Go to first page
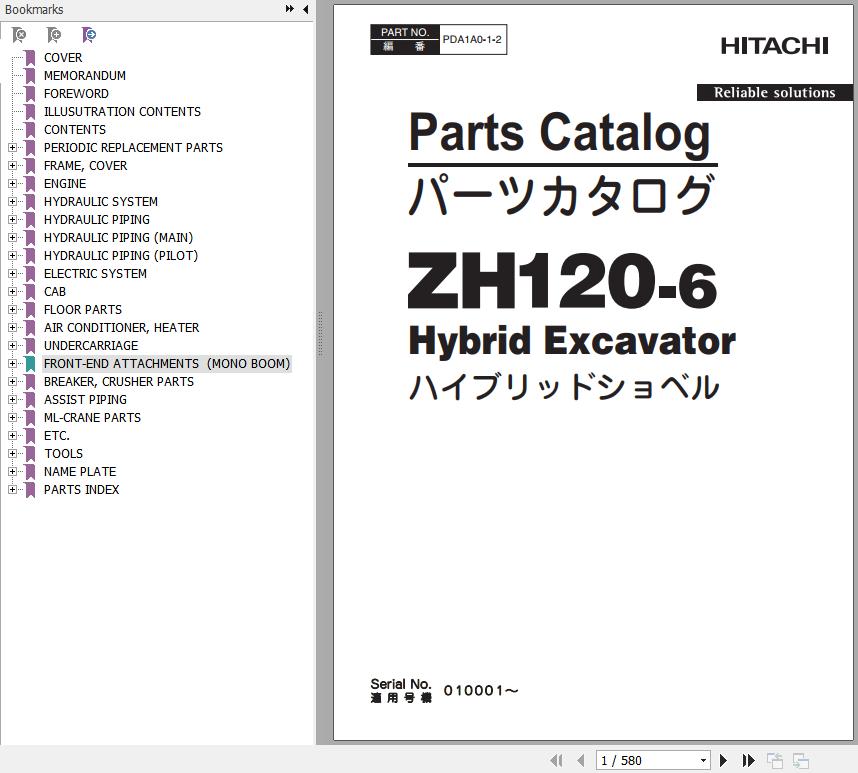The width and height of the screenshot is (858, 773). (556, 760)
